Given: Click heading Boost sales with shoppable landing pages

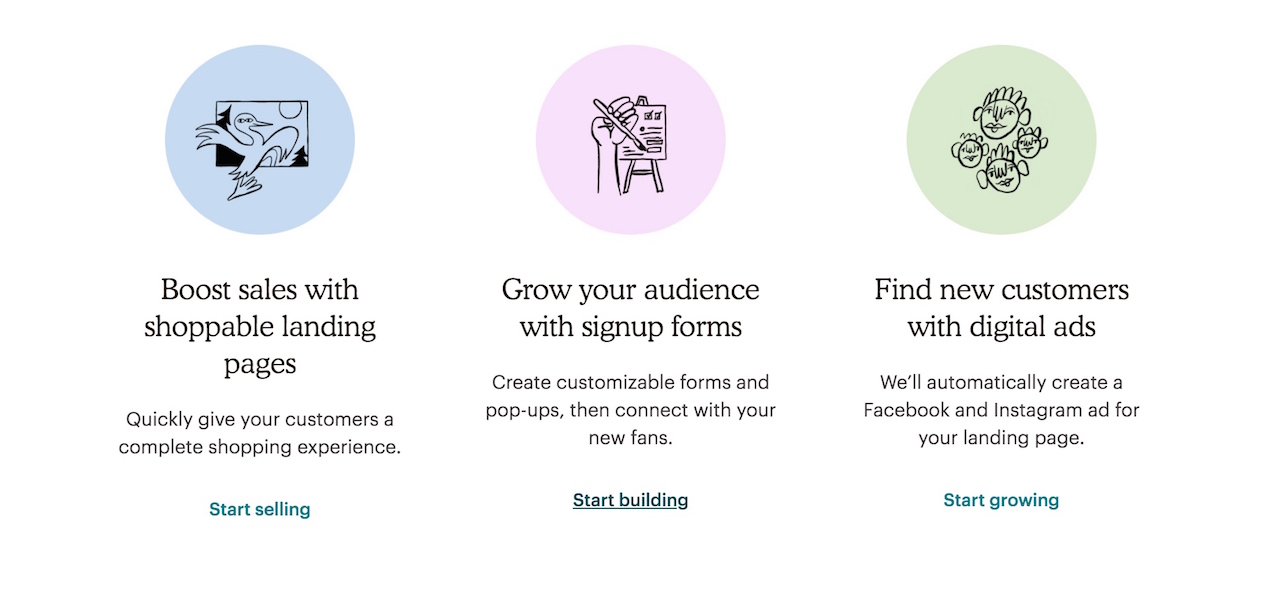Looking at the screenshot, I should click(260, 327).
